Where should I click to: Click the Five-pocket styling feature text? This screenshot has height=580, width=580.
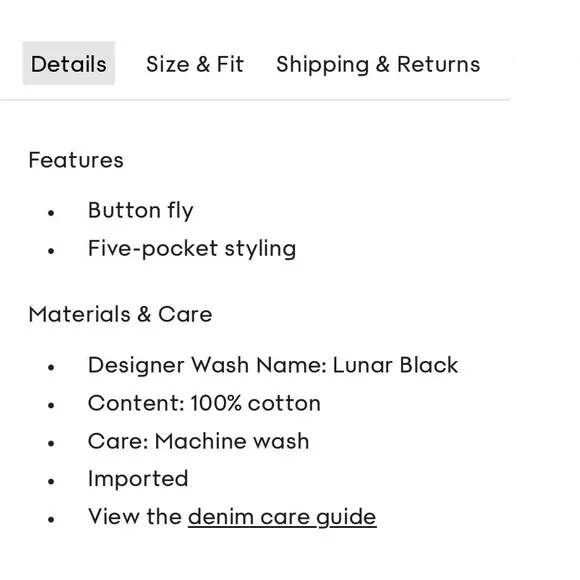(x=192, y=249)
